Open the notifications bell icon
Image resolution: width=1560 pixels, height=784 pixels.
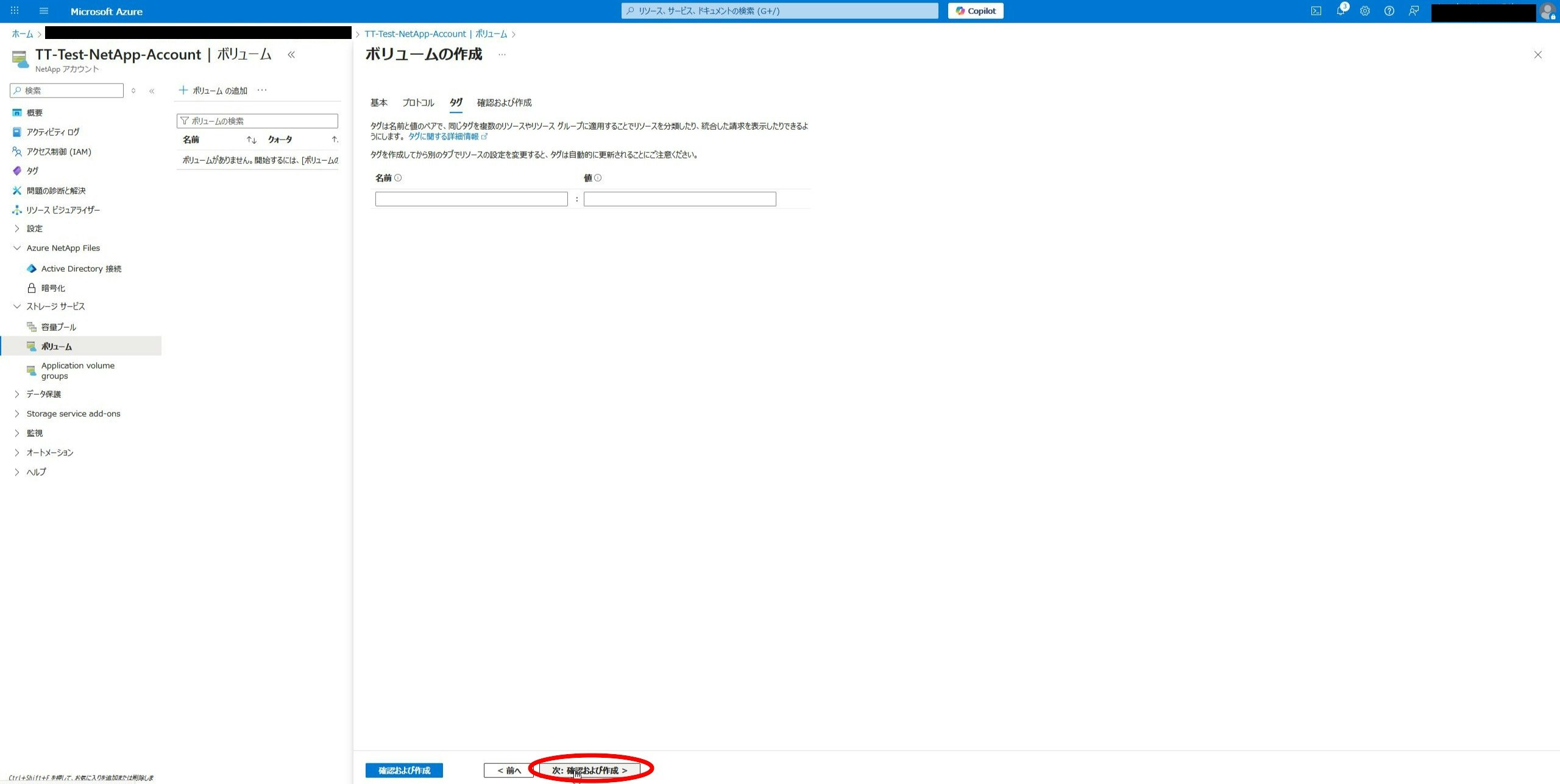(x=1340, y=11)
